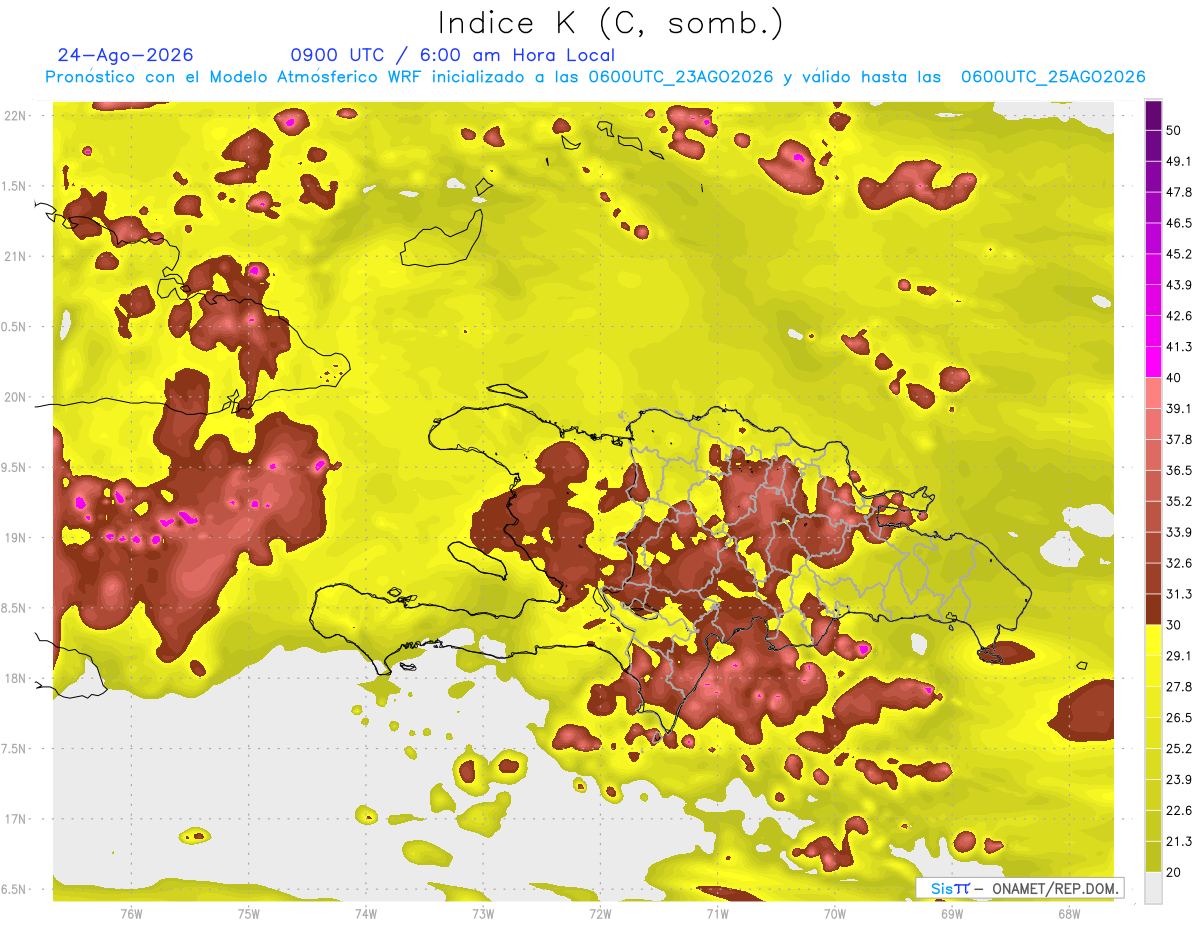The width and height of the screenshot is (1200, 927).
Task: Click the legend value "47.8"
Action: tap(1179, 193)
